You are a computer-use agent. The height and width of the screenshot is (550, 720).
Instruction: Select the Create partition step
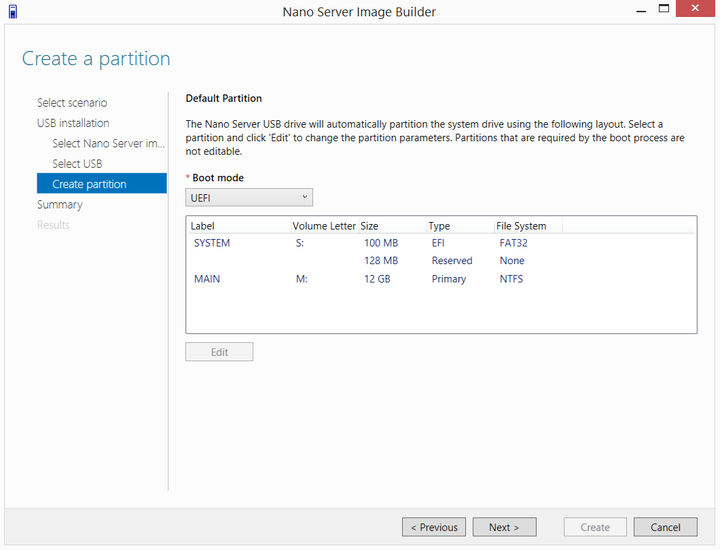pos(101,184)
